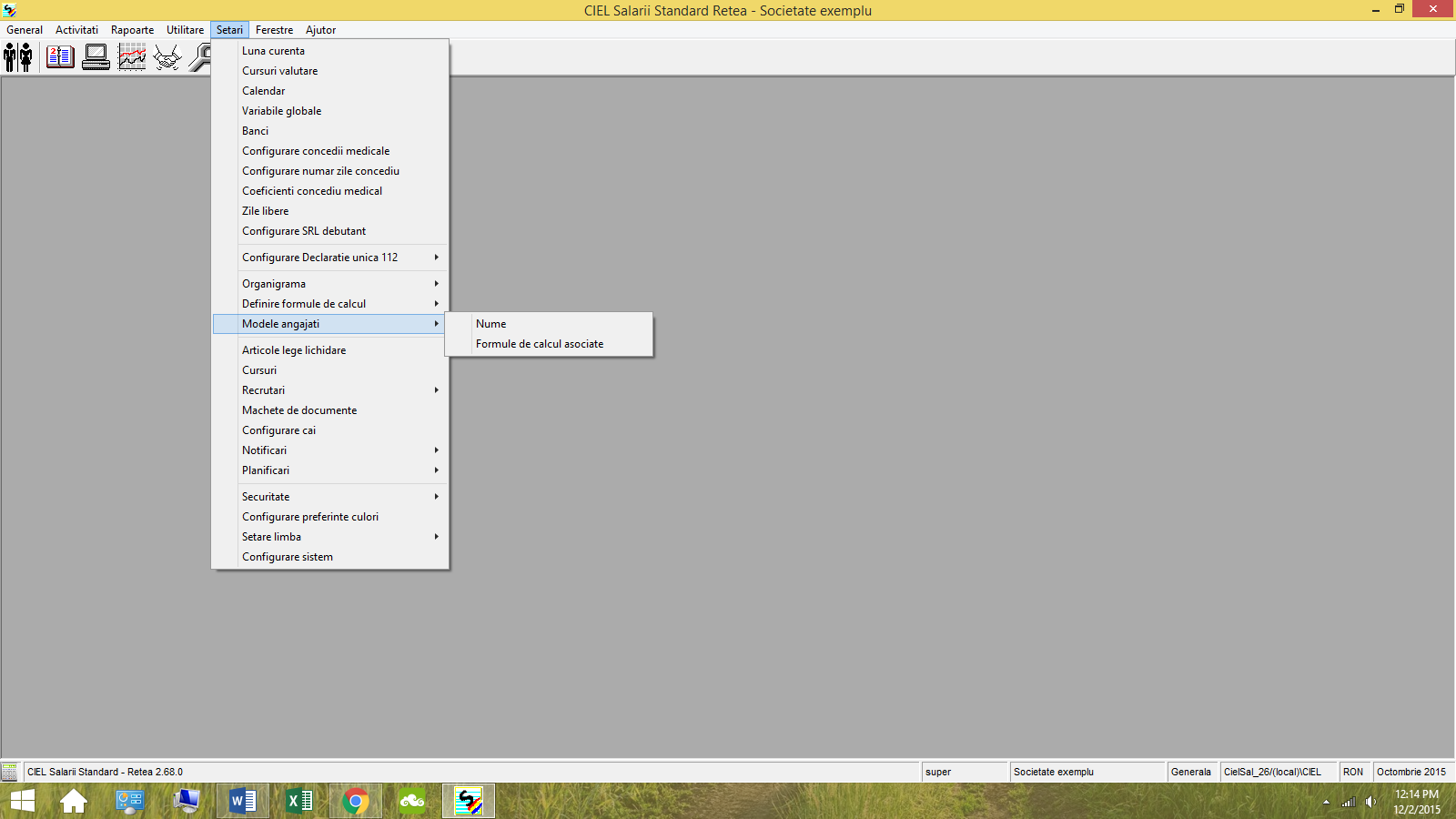Screen dimensions: 1456x819
Task: Open the taskbar clock showing 12:14 PM
Action: click(x=1417, y=802)
